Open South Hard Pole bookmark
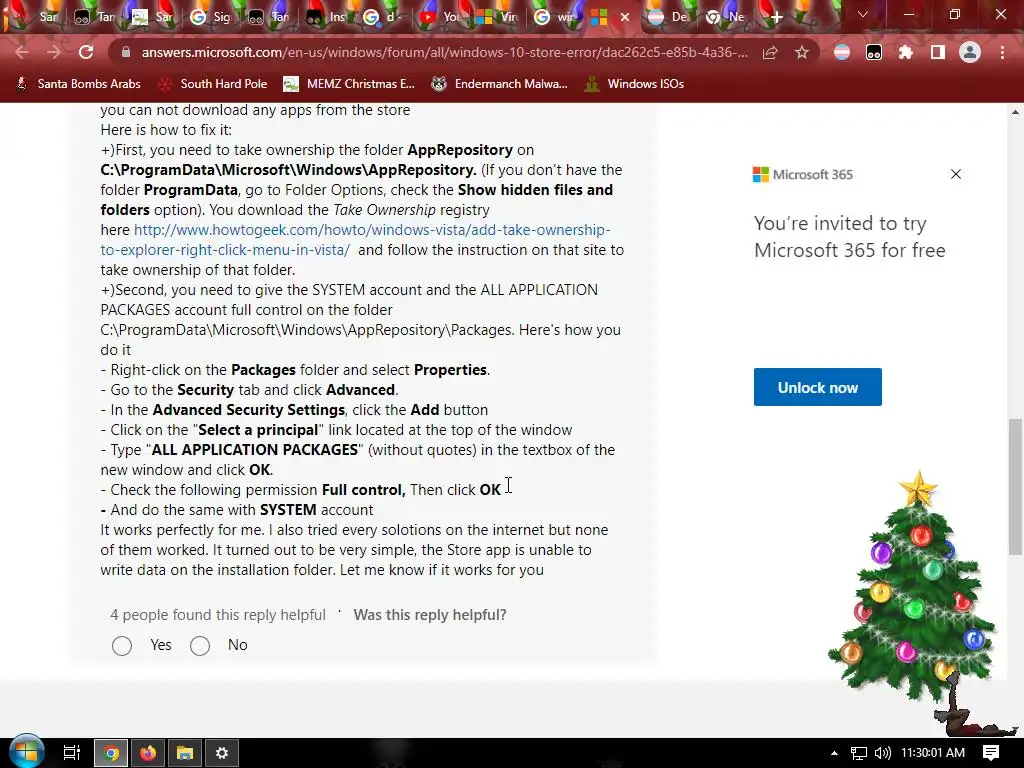 click(213, 84)
